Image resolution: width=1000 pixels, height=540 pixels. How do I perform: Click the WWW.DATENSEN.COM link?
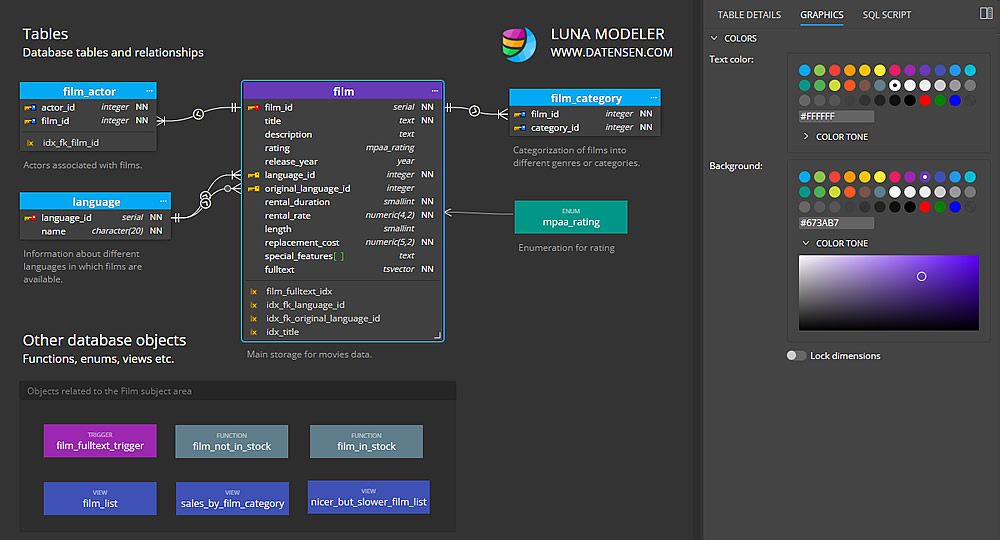[x=611, y=52]
